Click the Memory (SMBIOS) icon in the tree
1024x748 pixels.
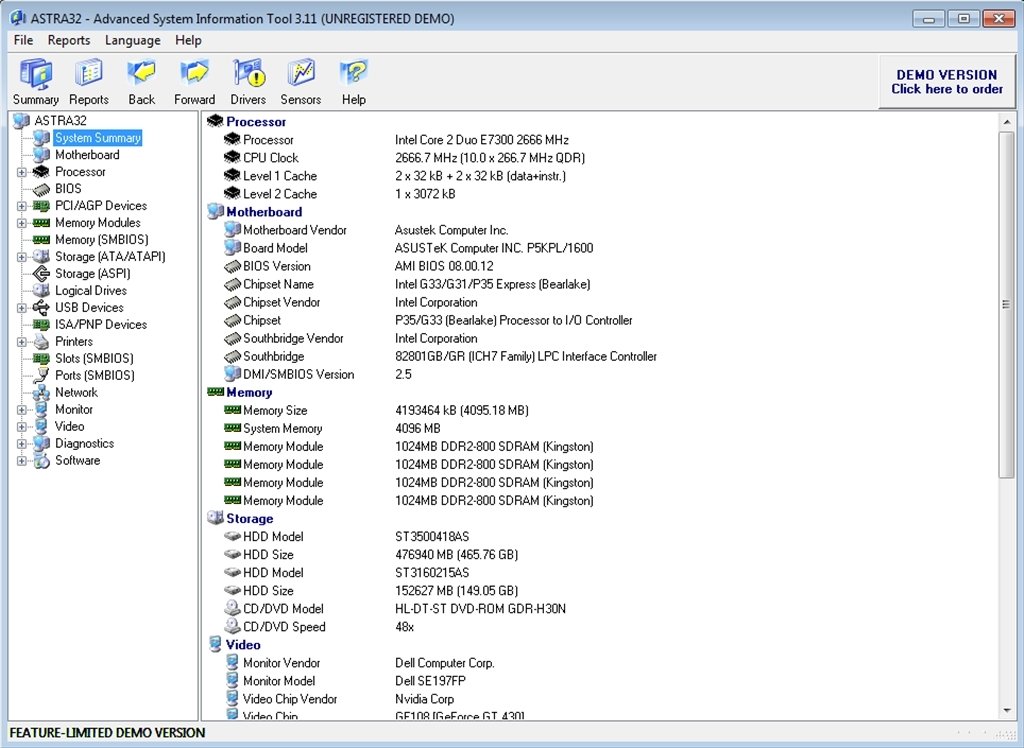click(x=41, y=240)
